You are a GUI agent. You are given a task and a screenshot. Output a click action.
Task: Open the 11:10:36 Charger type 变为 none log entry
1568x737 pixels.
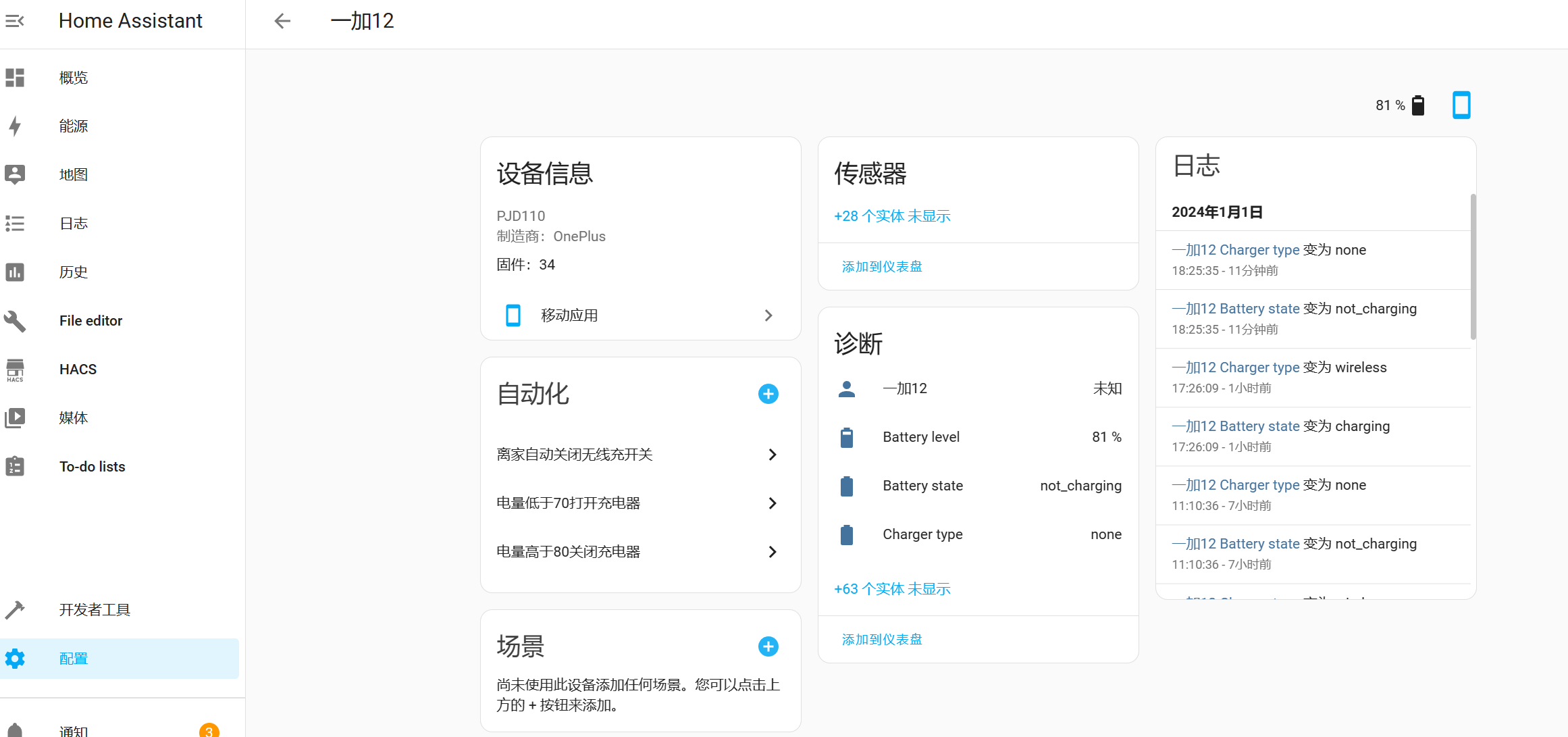click(1313, 495)
